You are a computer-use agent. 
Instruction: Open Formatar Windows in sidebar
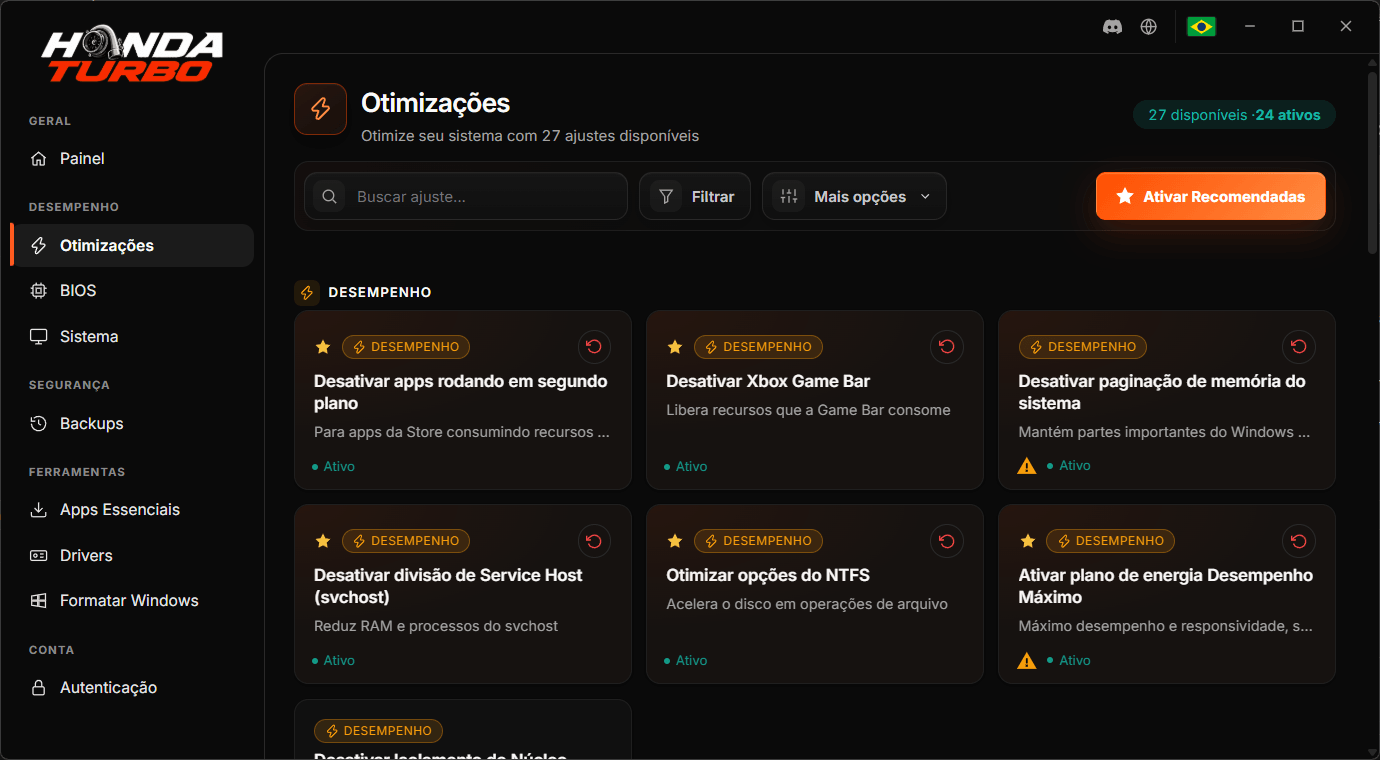132,601
